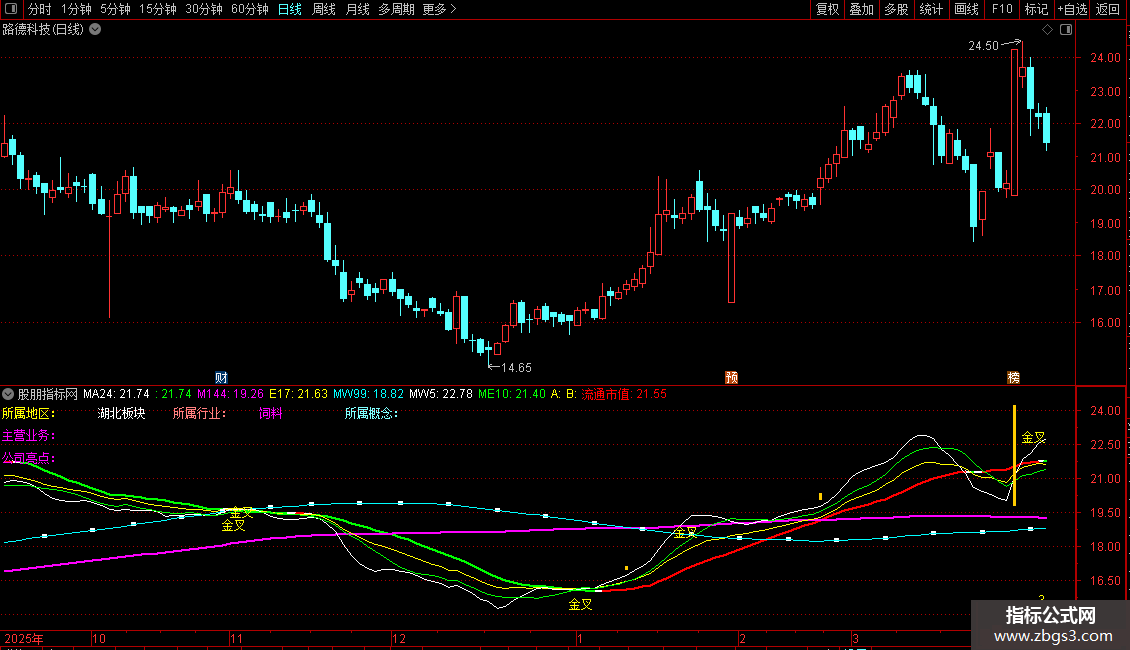1130x650 pixels.
Task: Switch to the 周线 weekly chart tab
Action: tap(324, 10)
